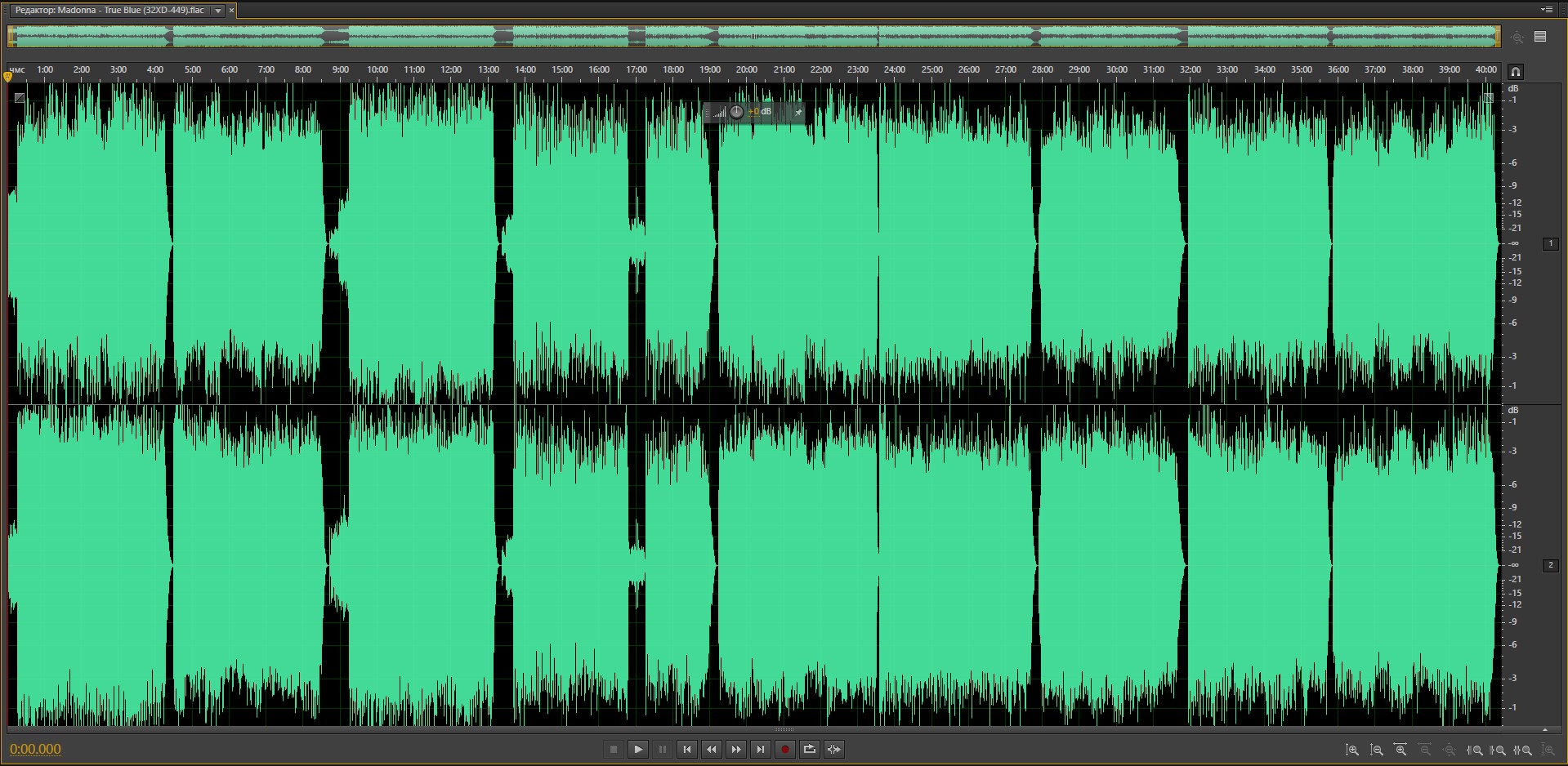The image size is (1568, 766).
Task: Start playback with the Play button
Action: coord(638,749)
